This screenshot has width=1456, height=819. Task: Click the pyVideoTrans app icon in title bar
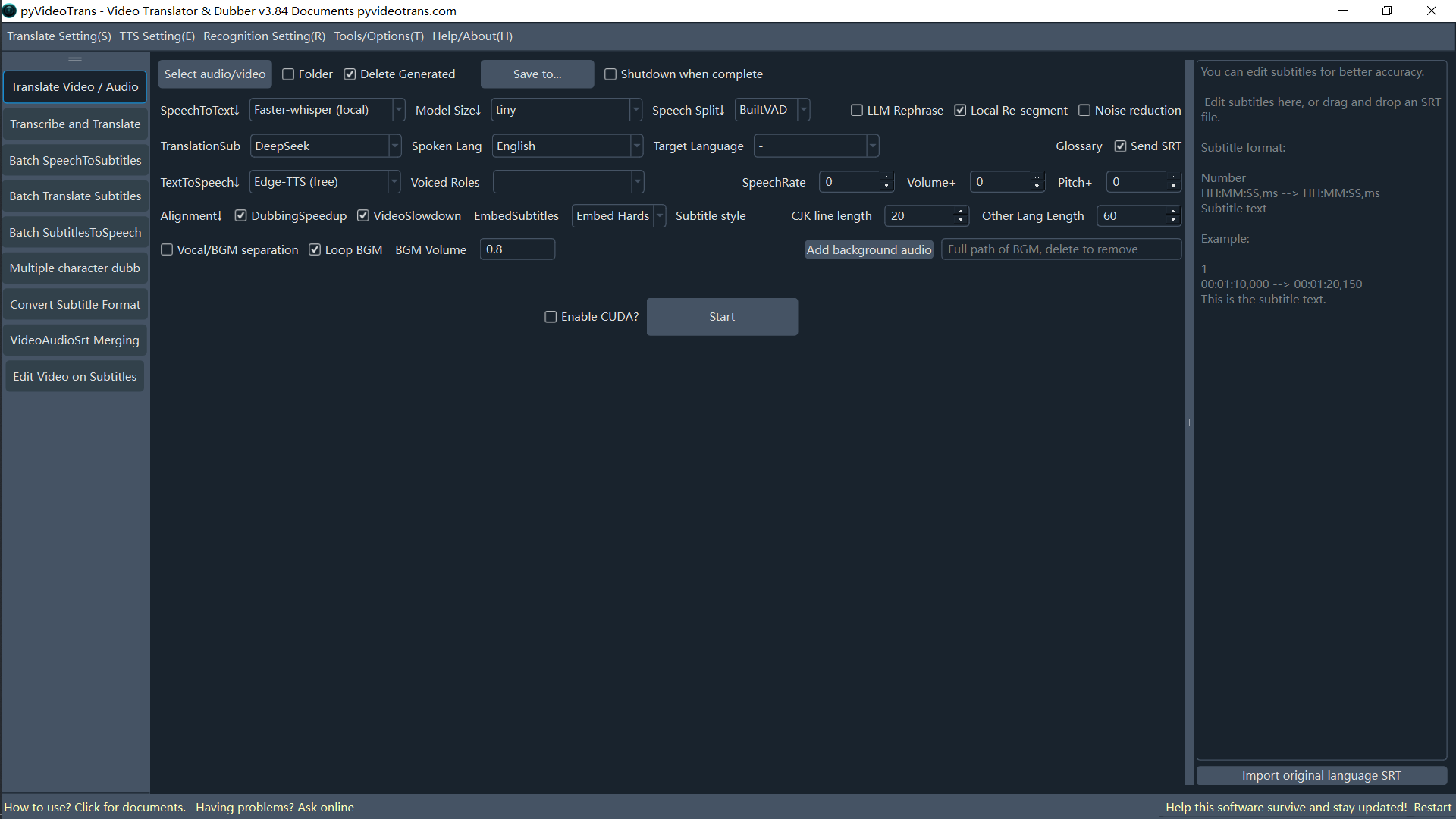click(9, 11)
